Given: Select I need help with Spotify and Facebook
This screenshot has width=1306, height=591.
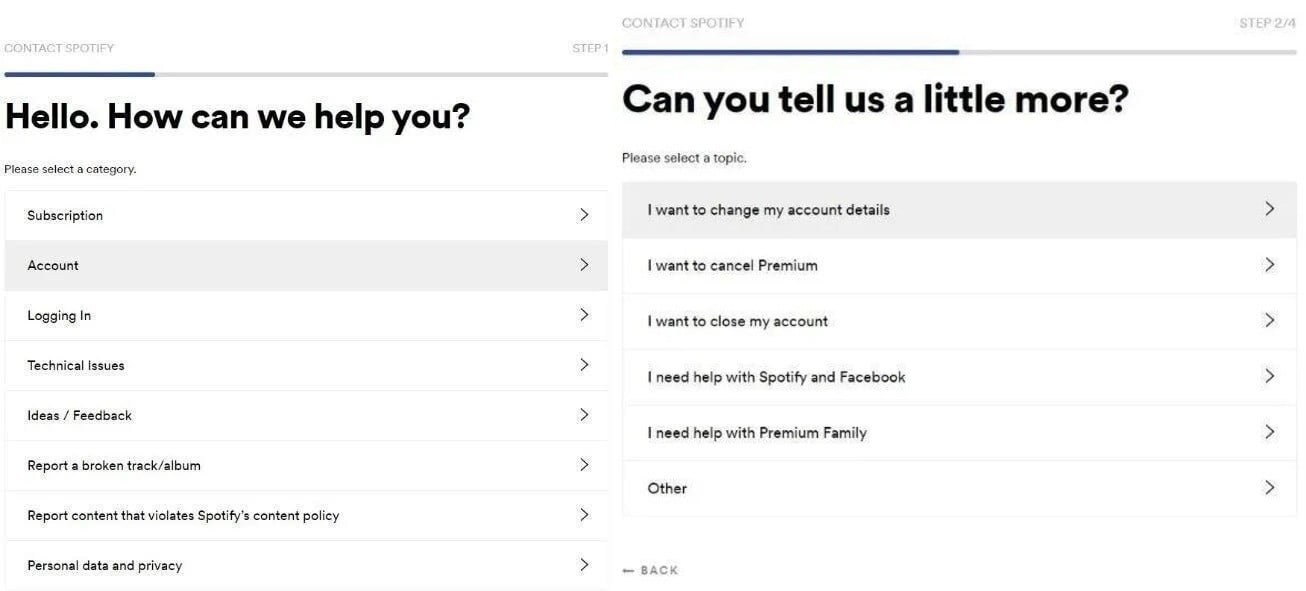Looking at the screenshot, I should point(776,377).
